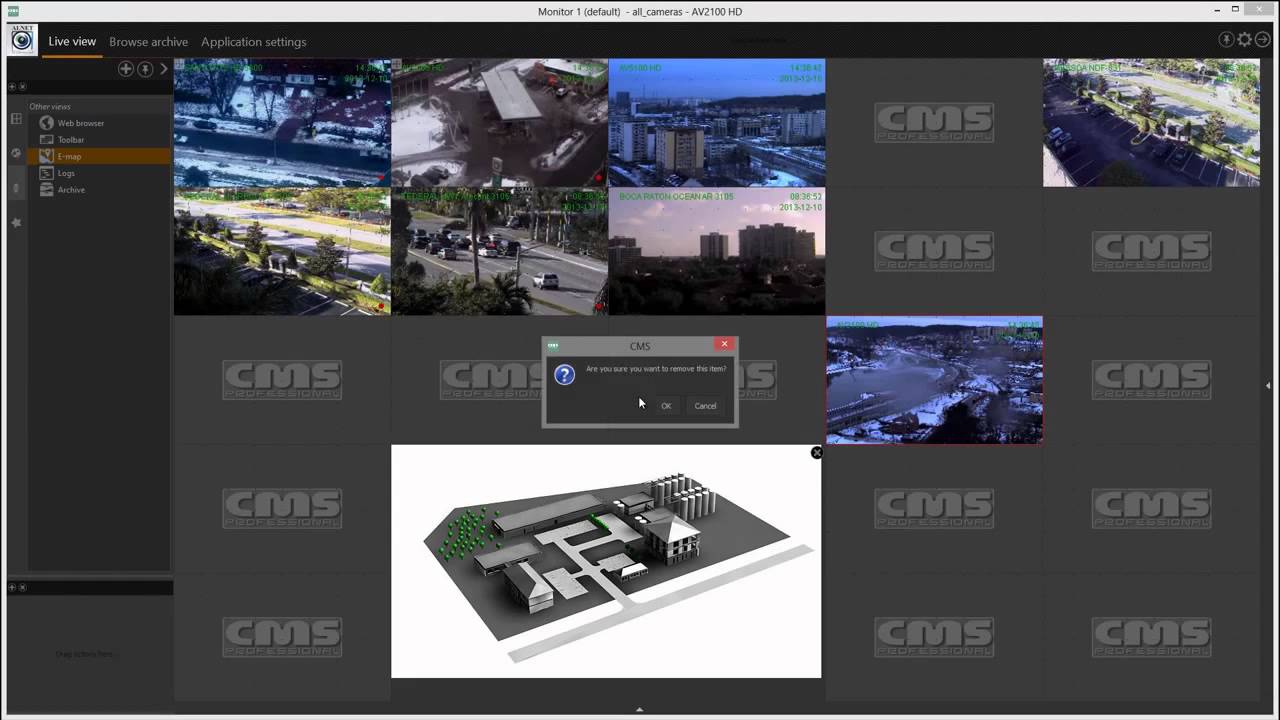Open Application settings tab
The width and height of the screenshot is (1280, 720).
tap(253, 42)
